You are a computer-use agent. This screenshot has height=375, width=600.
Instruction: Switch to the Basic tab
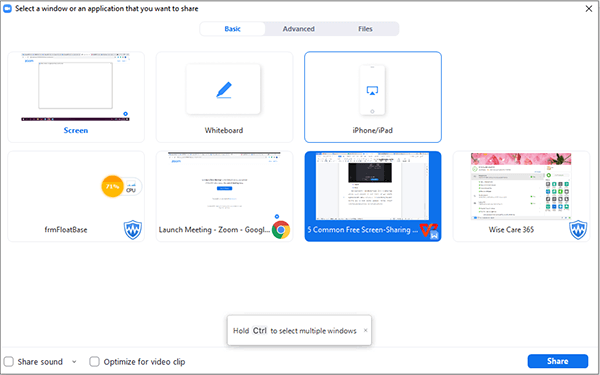pos(232,29)
